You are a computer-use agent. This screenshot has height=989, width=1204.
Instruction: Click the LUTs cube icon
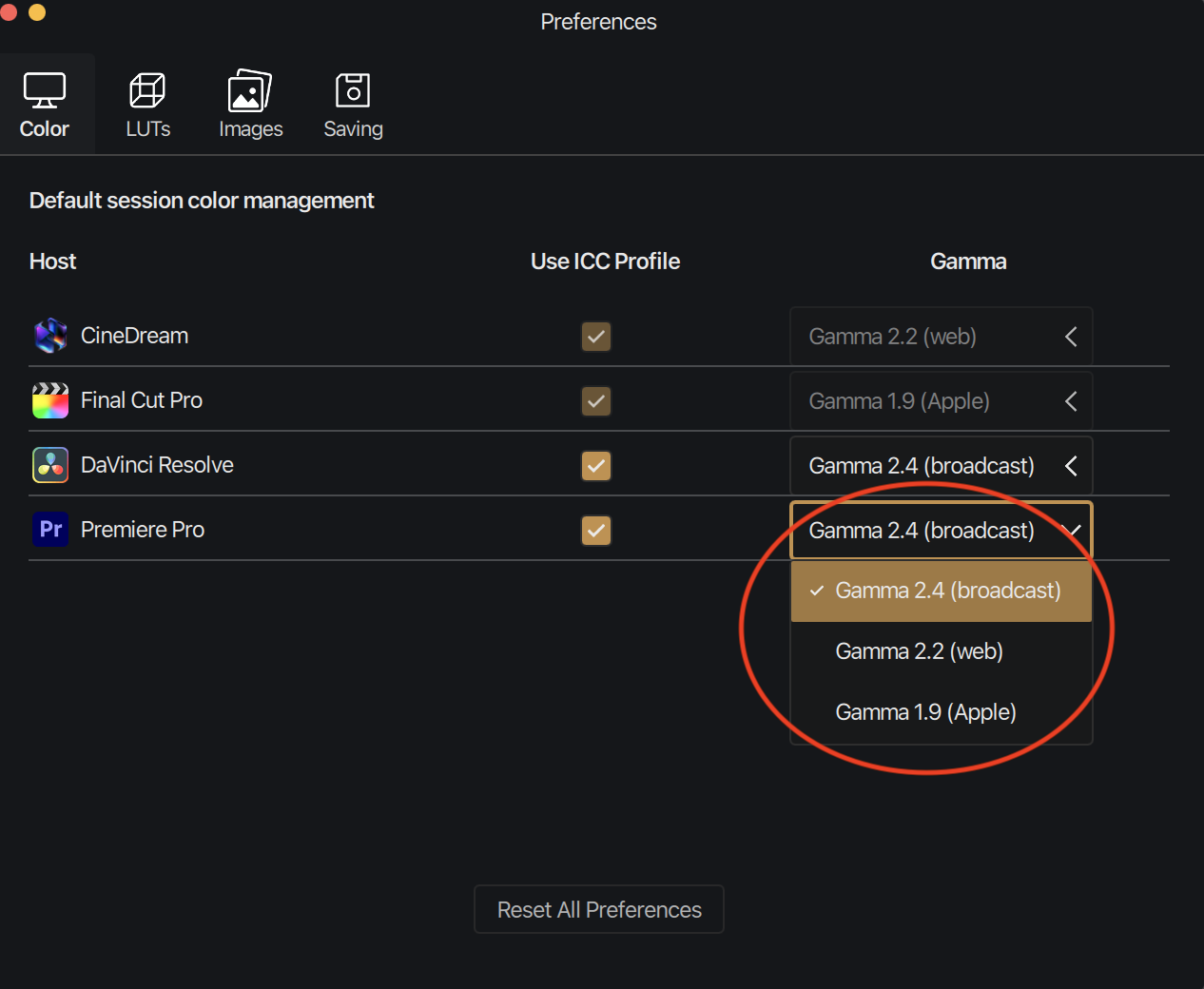(147, 90)
